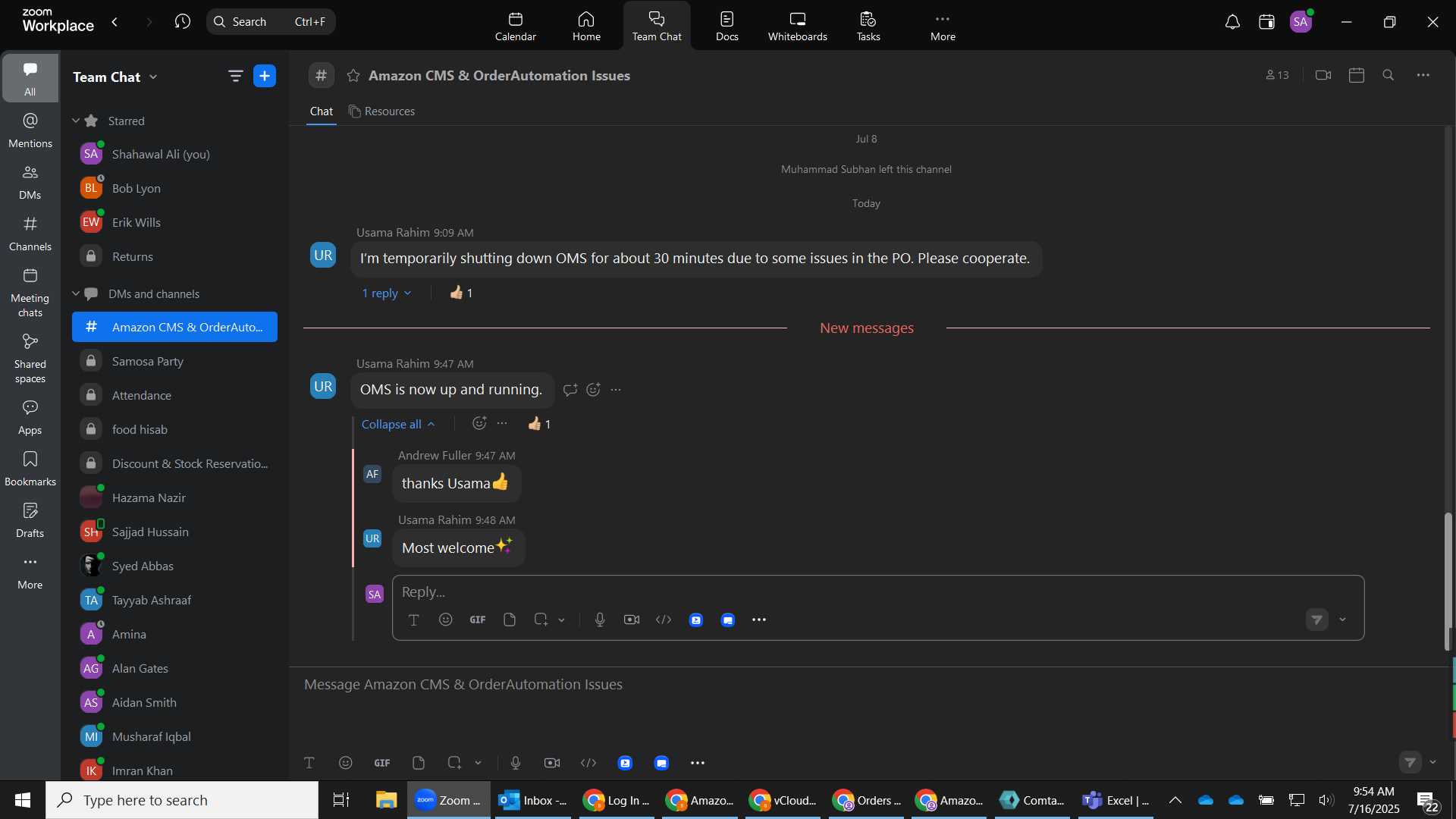Open the Attendance channel

pos(174,395)
